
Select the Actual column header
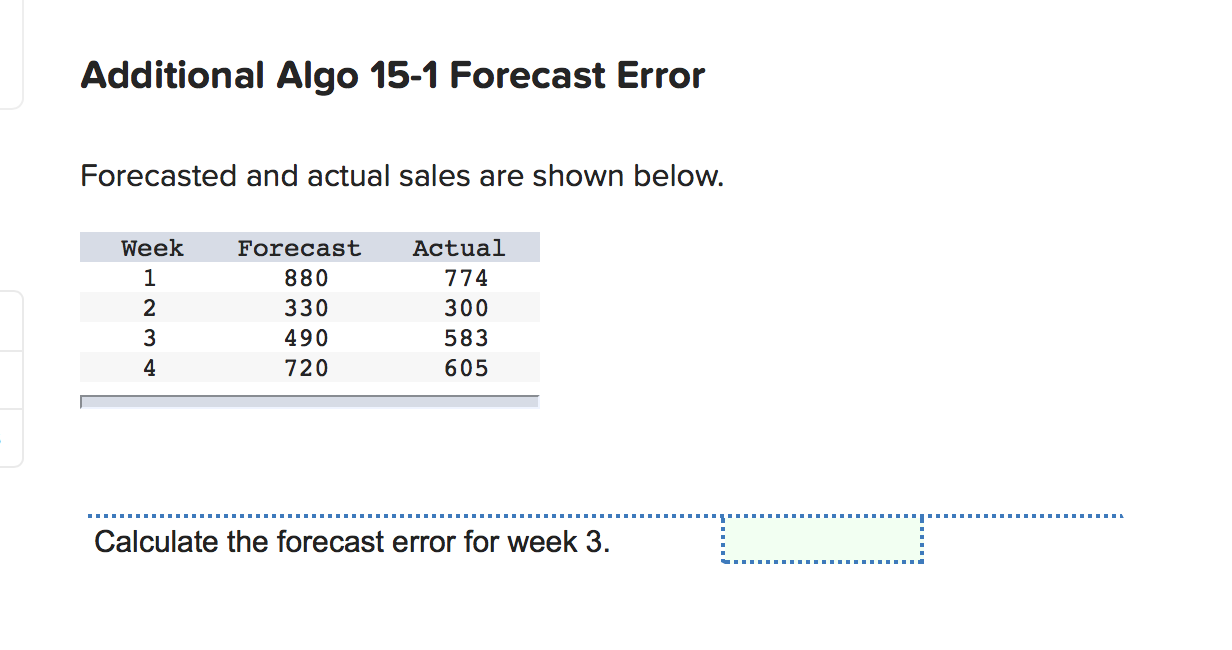pos(459,247)
